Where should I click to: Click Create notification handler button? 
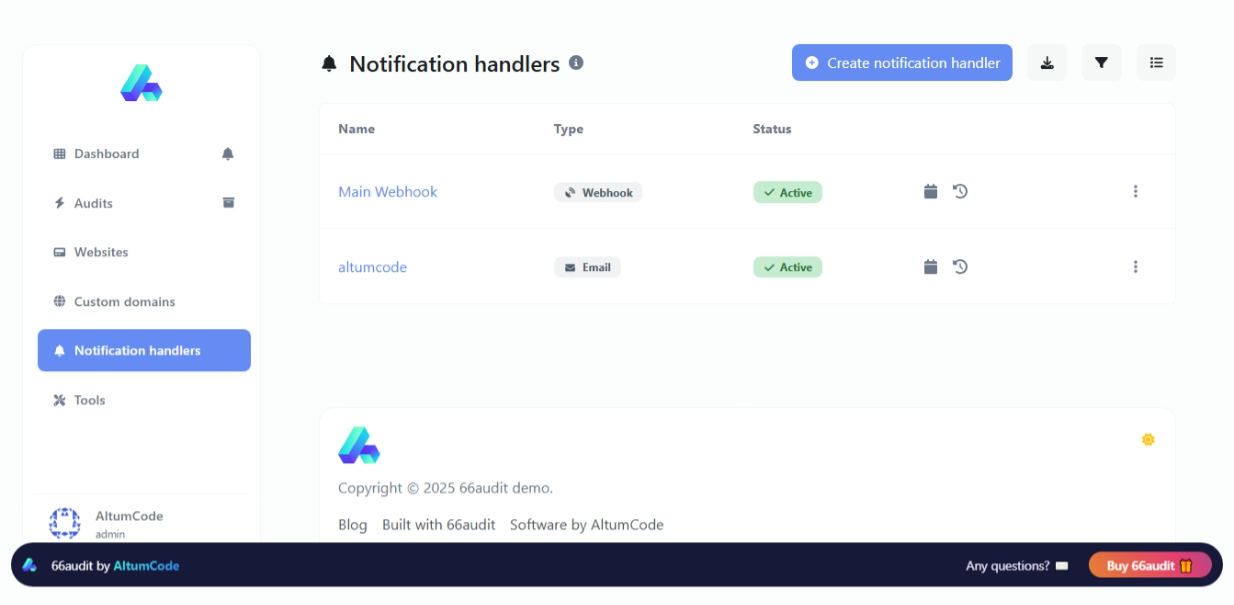click(902, 63)
